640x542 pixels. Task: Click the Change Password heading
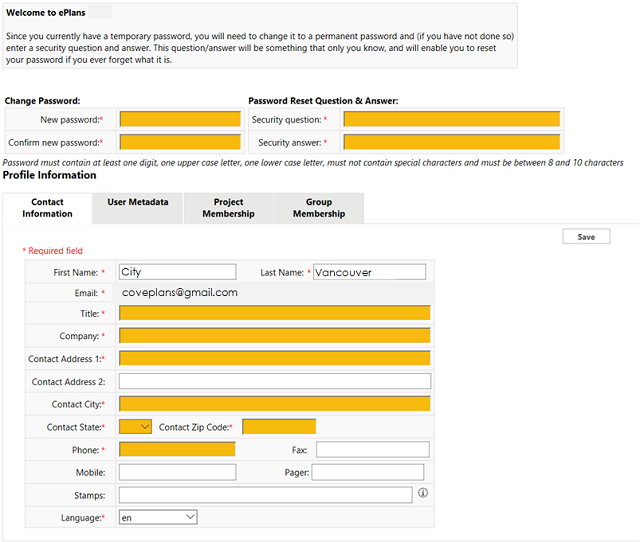click(x=42, y=101)
